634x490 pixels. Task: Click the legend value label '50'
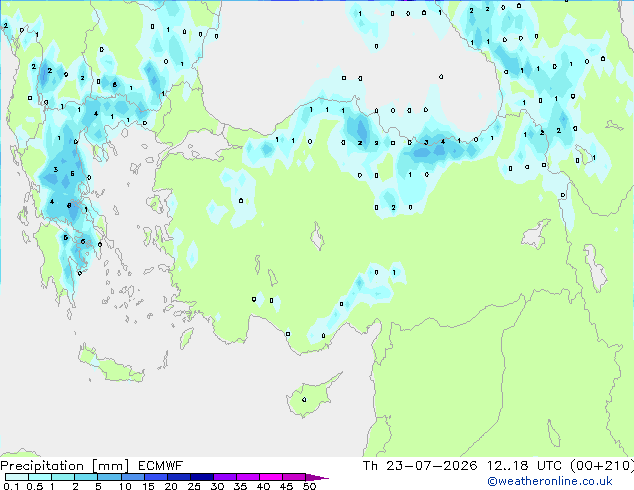309,486
